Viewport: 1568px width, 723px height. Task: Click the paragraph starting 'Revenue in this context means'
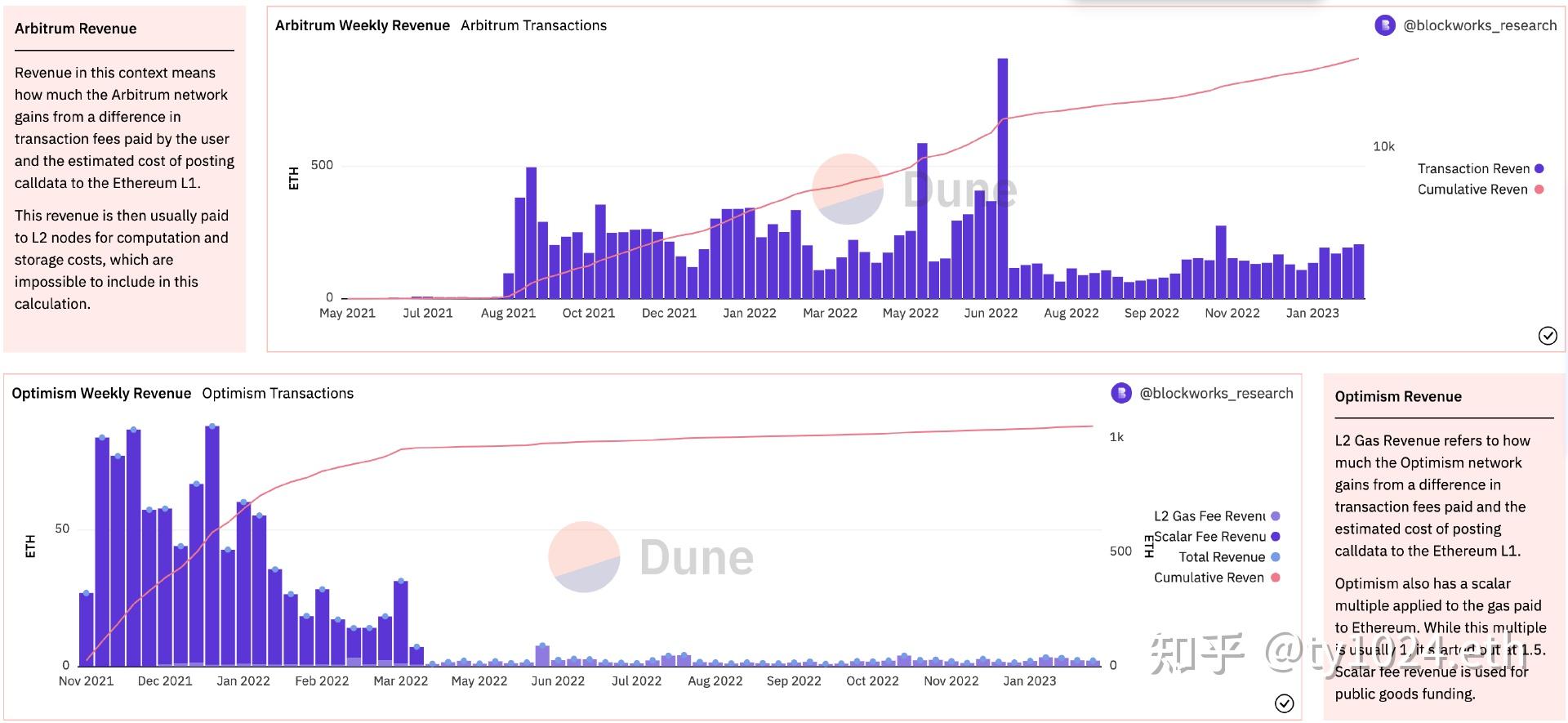tap(124, 127)
